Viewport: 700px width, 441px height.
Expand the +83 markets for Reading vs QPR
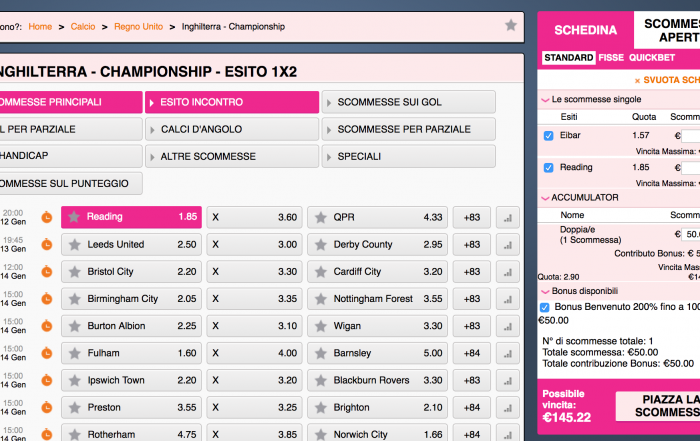472,217
